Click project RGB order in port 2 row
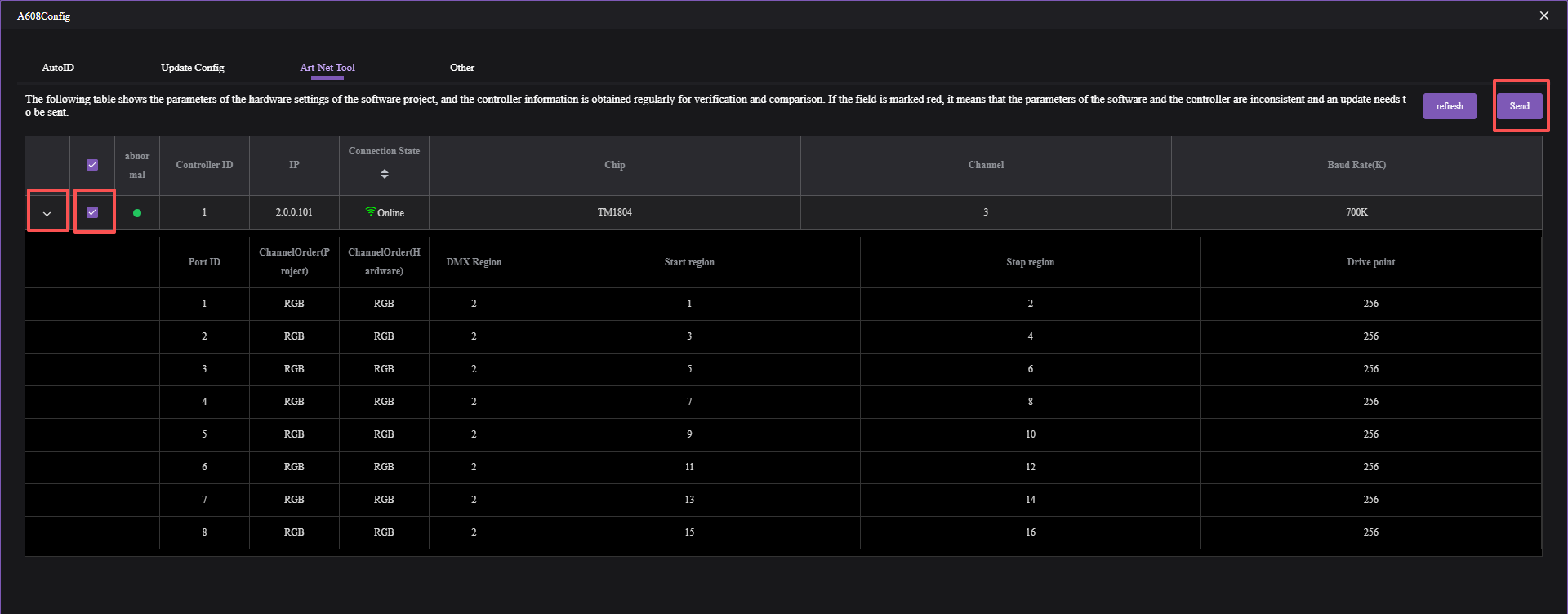 coord(294,336)
